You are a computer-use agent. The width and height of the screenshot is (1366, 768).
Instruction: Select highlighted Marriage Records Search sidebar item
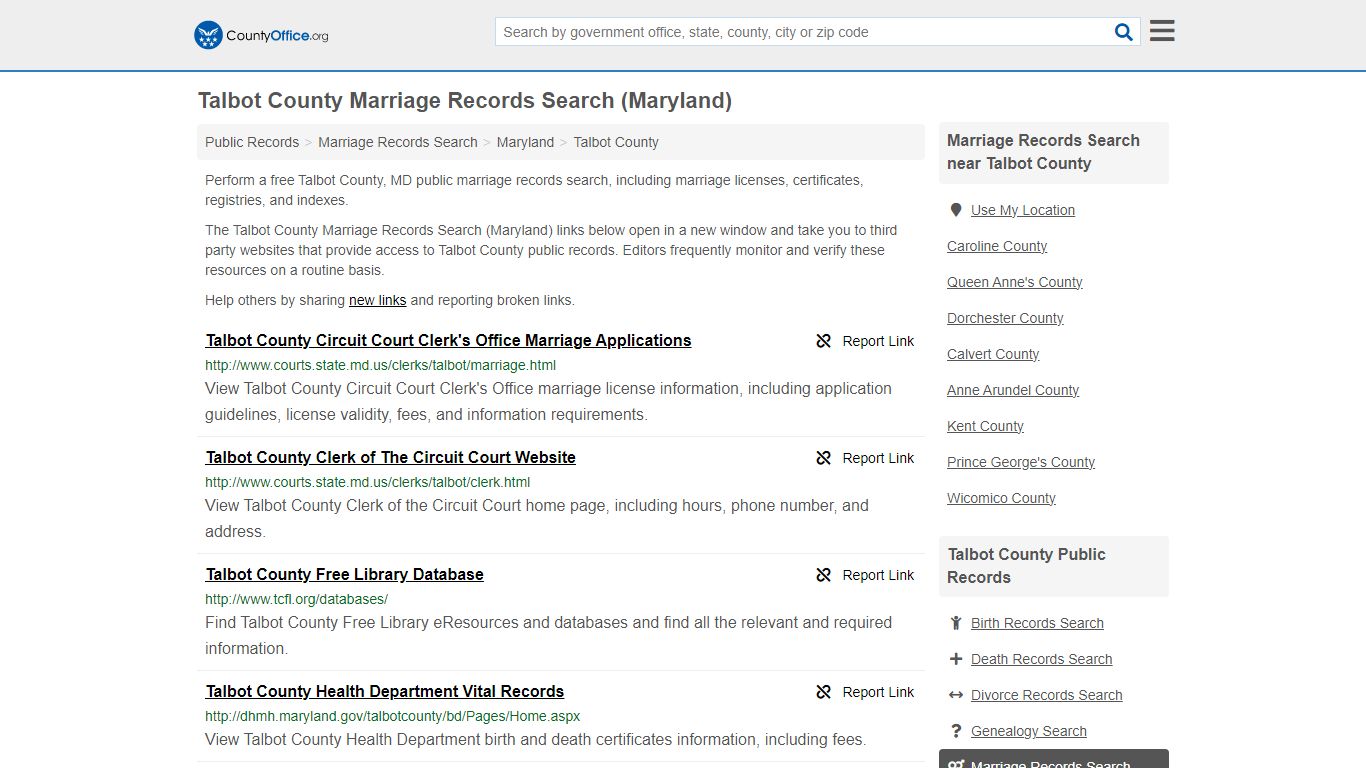coord(1053,760)
